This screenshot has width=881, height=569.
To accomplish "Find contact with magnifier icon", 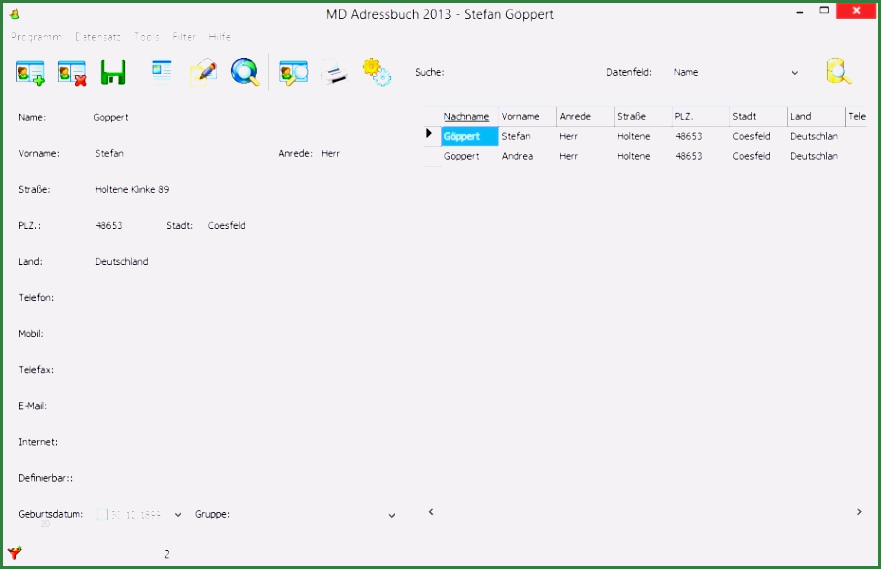I will coord(293,72).
